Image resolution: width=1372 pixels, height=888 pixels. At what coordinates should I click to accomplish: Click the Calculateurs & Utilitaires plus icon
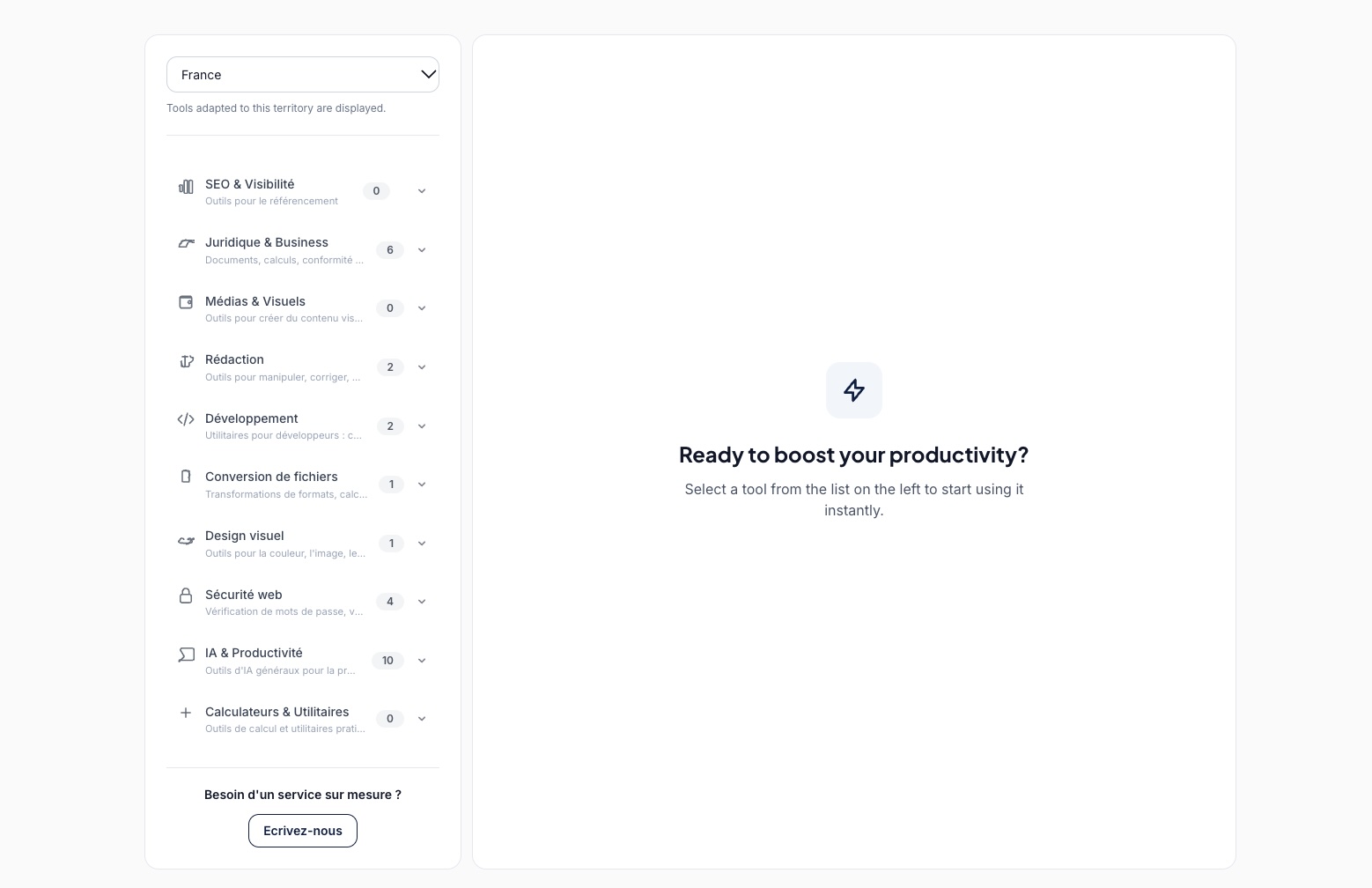pos(186,713)
